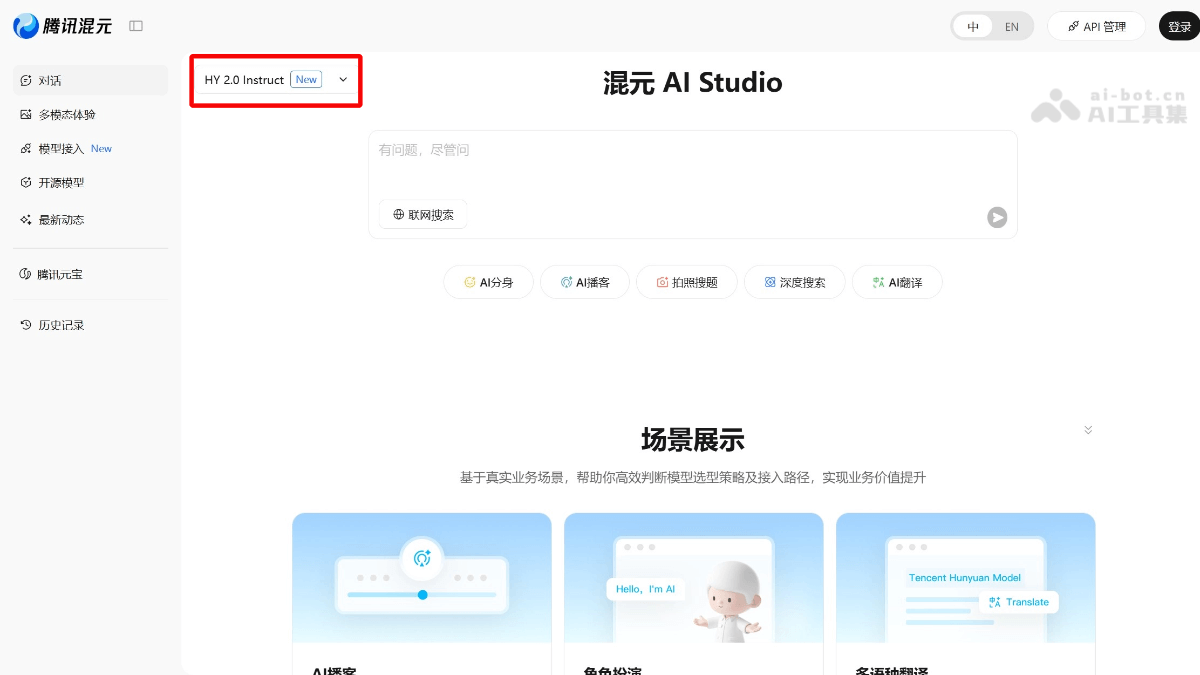Expand the model dropdown arrow
The image size is (1200, 675).
343,79
